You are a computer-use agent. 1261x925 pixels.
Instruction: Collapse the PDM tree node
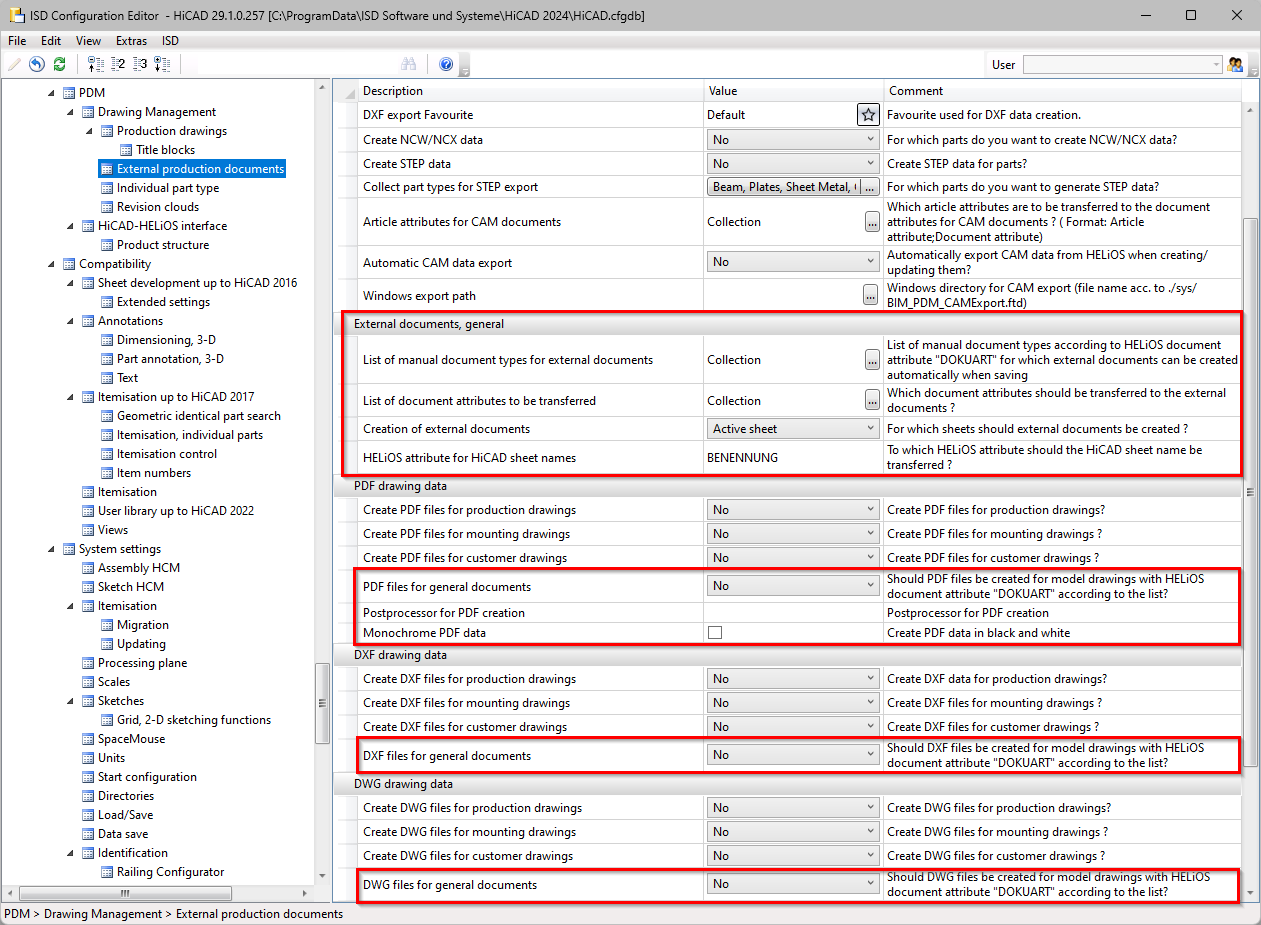click(x=51, y=93)
